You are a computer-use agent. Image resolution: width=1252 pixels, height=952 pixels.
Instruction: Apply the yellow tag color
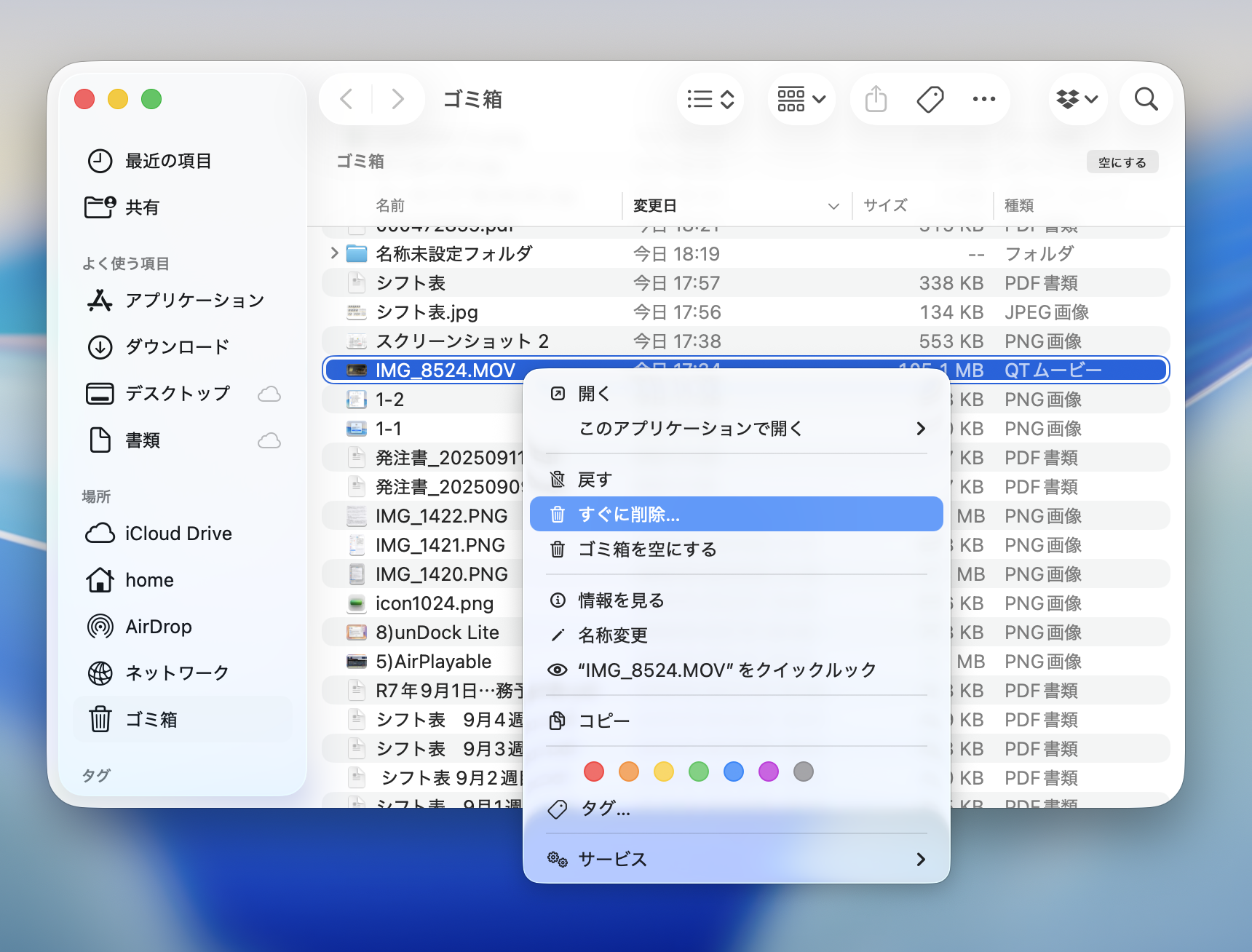pos(664,771)
